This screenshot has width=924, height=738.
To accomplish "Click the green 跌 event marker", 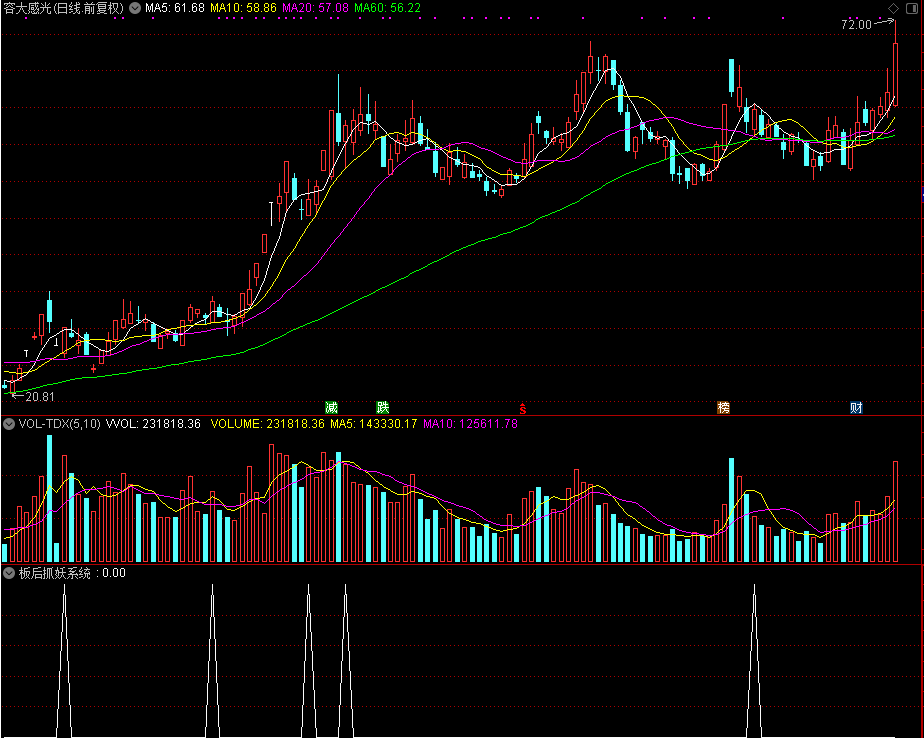I will pos(383,407).
